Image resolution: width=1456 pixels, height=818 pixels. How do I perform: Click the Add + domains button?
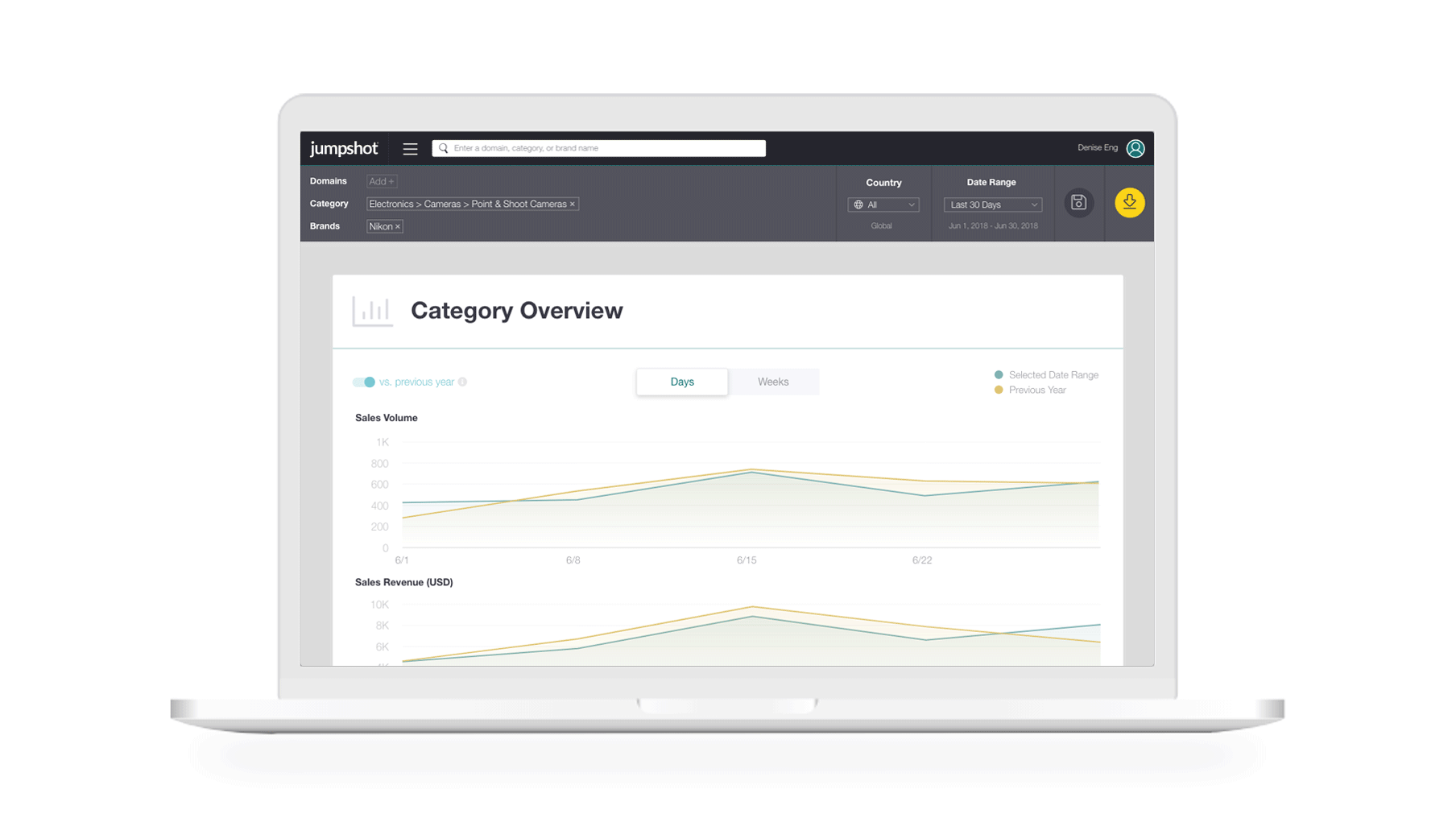click(x=382, y=181)
